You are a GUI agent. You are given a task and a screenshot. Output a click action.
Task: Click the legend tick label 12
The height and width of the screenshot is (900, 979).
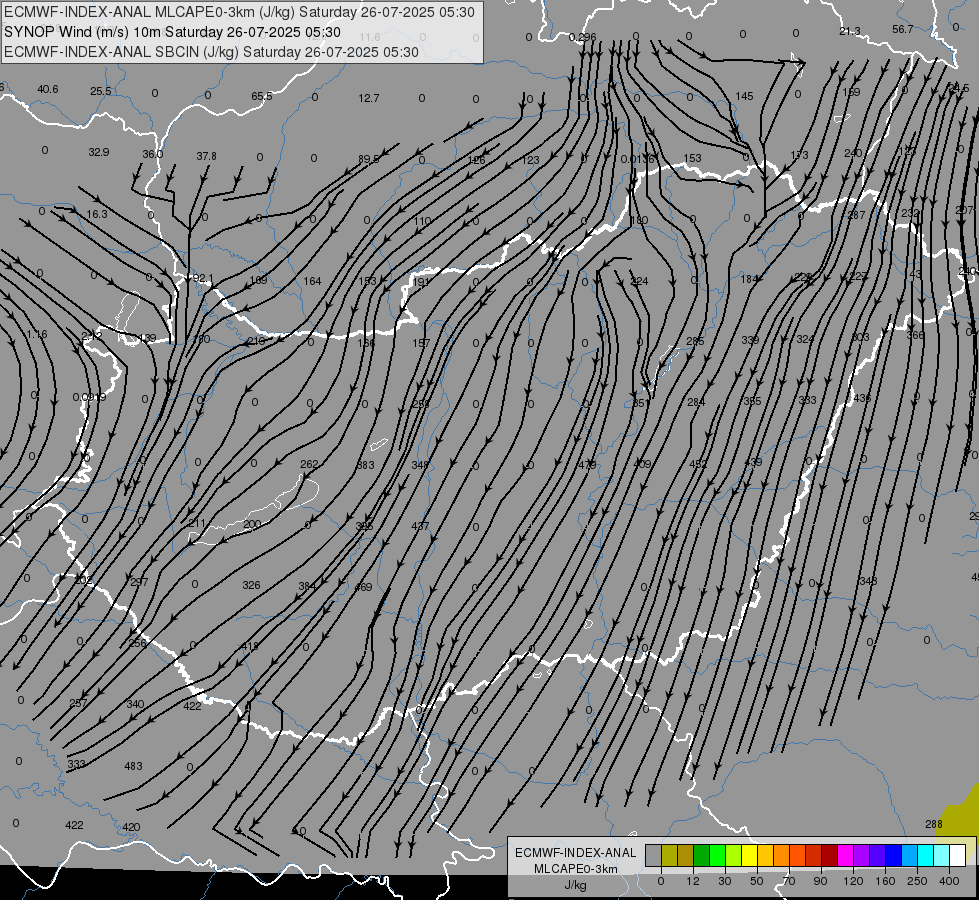pyautogui.click(x=692, y=881)
